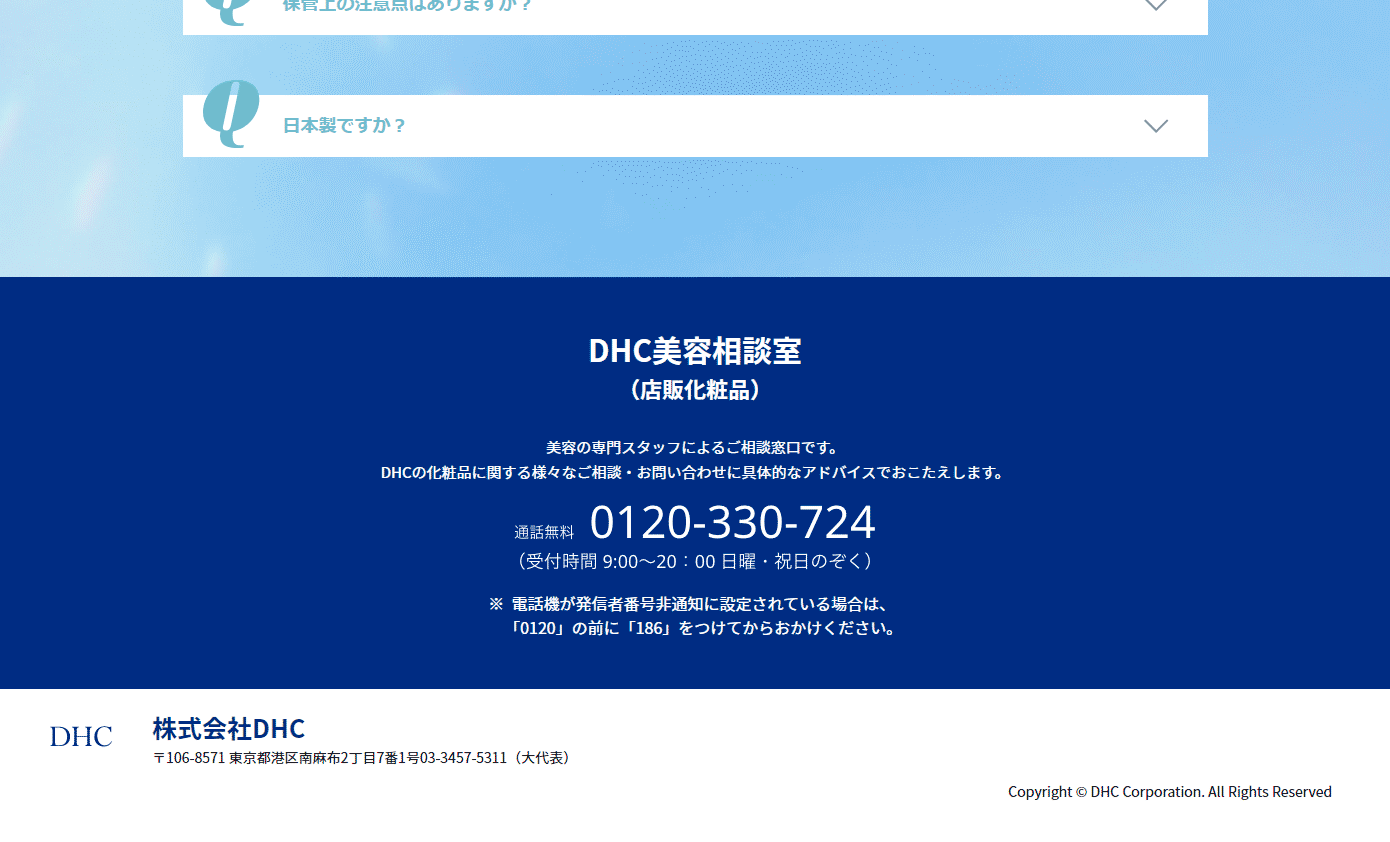Click the Q icon beside 日本製ですか？
Viewport: 1390px width, 842px height.
[231, 114]
